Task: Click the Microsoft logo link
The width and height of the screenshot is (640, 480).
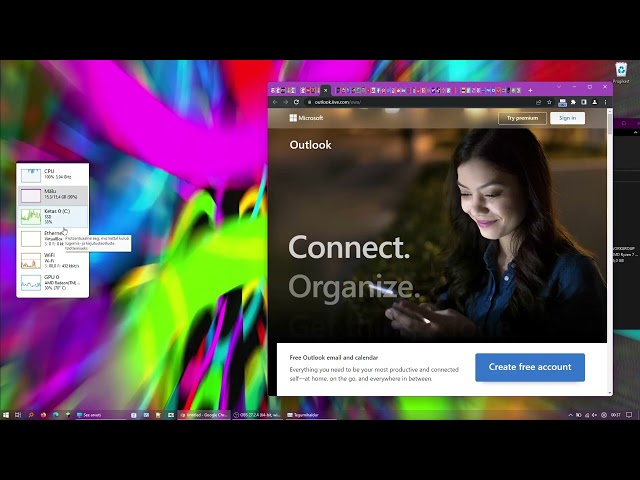Action: (x=306, y=118)
